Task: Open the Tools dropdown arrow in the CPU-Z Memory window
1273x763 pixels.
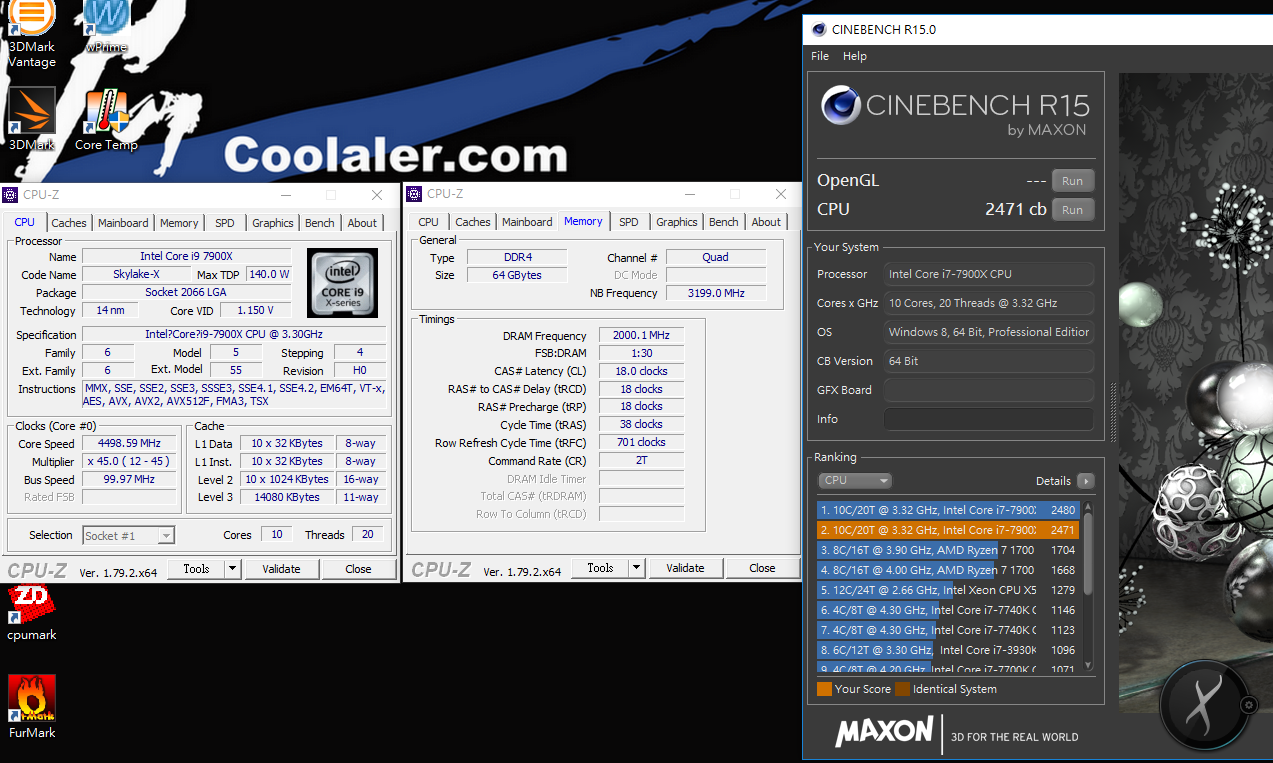Action: (x=637, y=568)
